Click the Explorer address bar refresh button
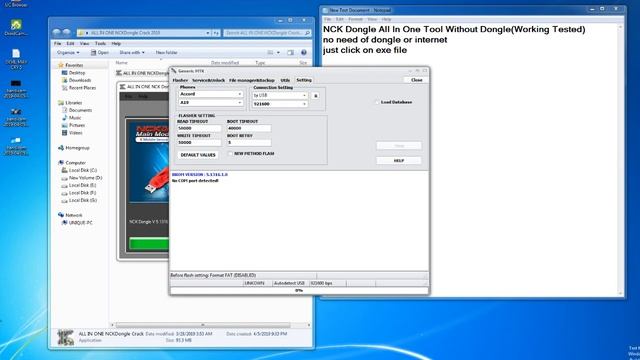This screenshot has height=360, width=640. tap(216, 33)
